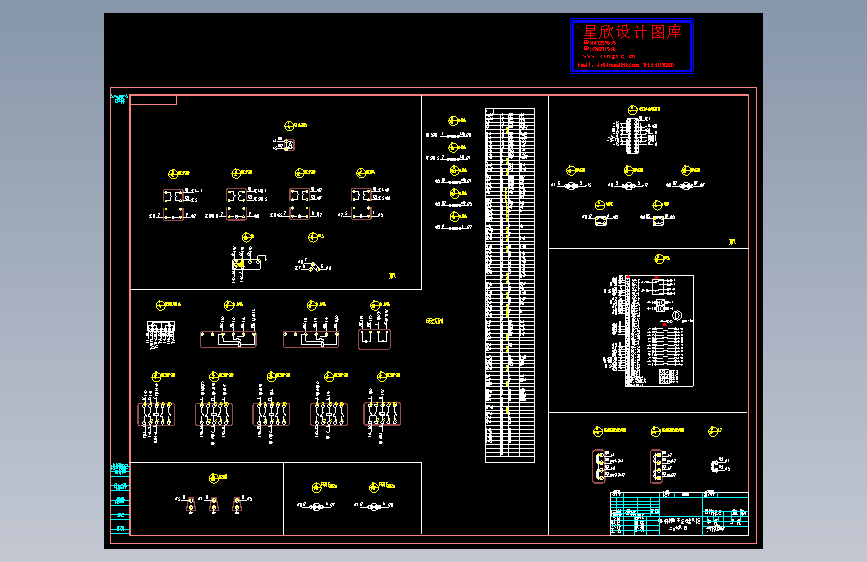867x562 pixels.
Task: Click the small white grid-shaped terminal component
Action: (x=160, y=334)
